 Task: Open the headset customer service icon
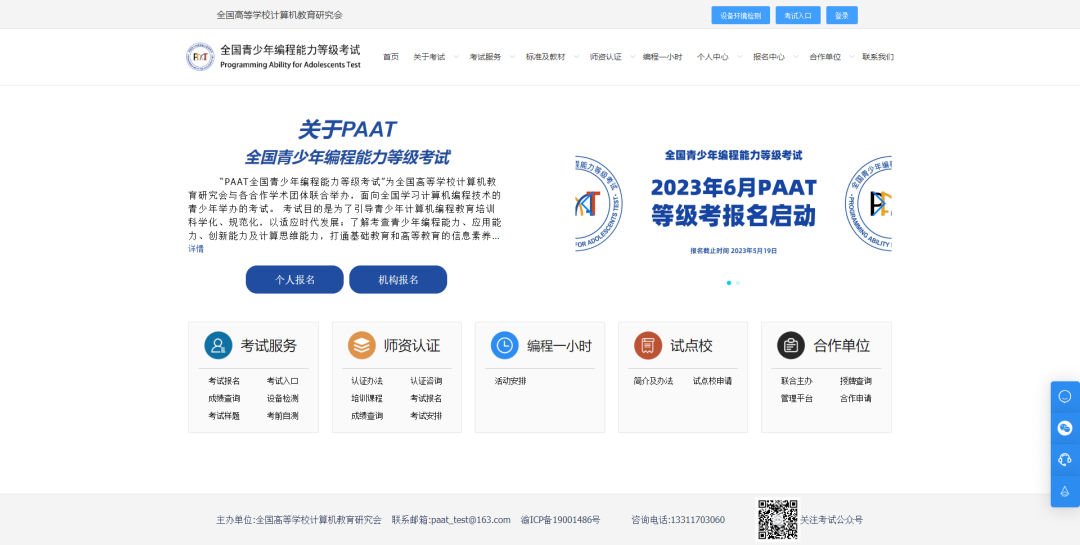point(1065,460)
